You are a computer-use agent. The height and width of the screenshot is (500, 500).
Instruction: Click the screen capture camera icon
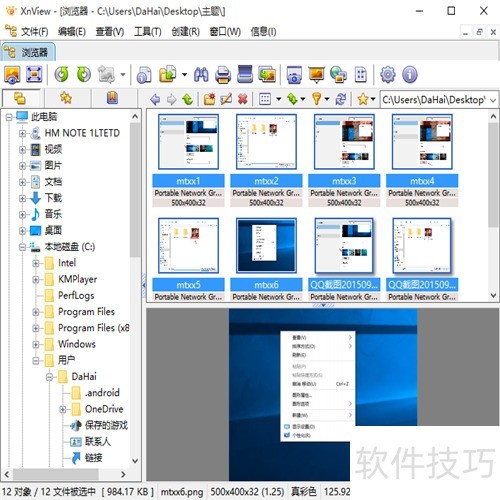(294, 74)
